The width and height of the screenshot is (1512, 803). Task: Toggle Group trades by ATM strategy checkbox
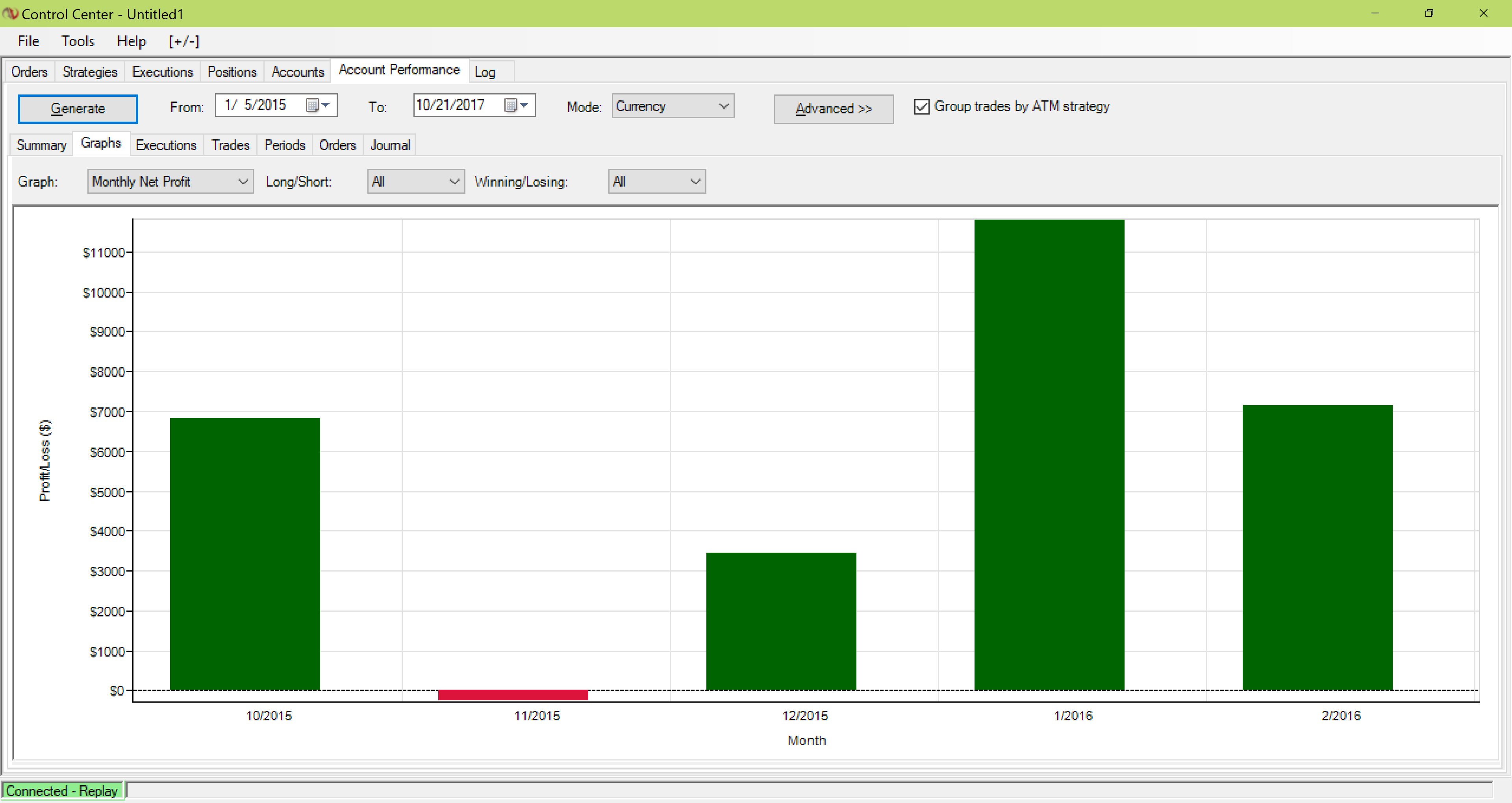pyautogui.click(x=921, y=107)
